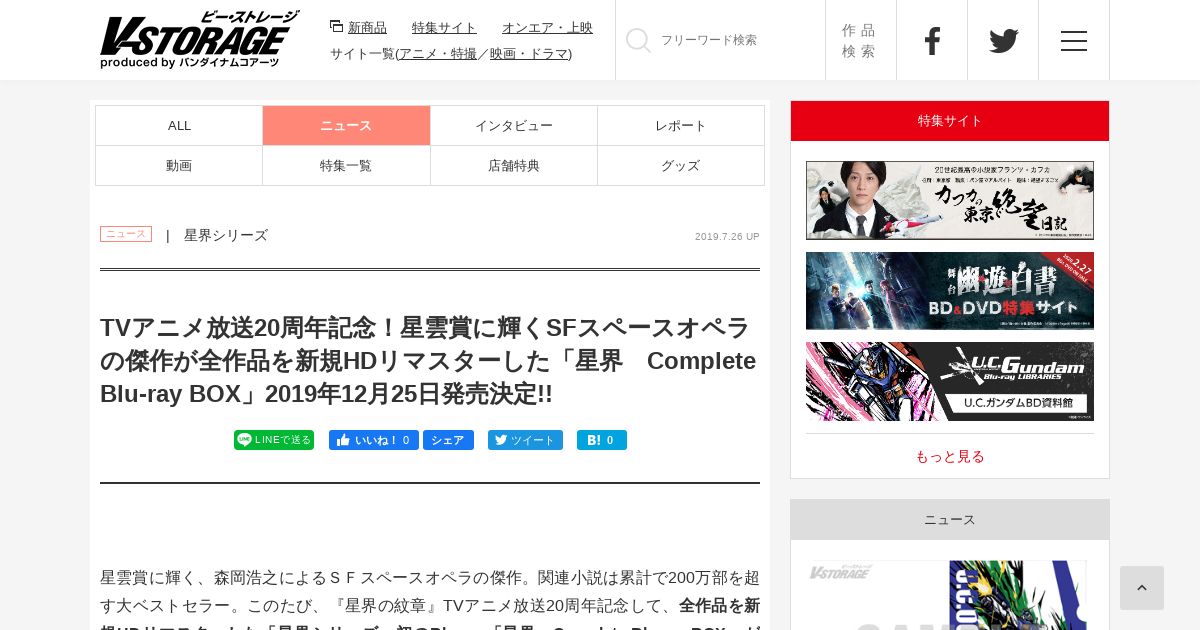Open the 映画・ドラマ site list
Viewport: 1200px width, 630px height.
529,53
